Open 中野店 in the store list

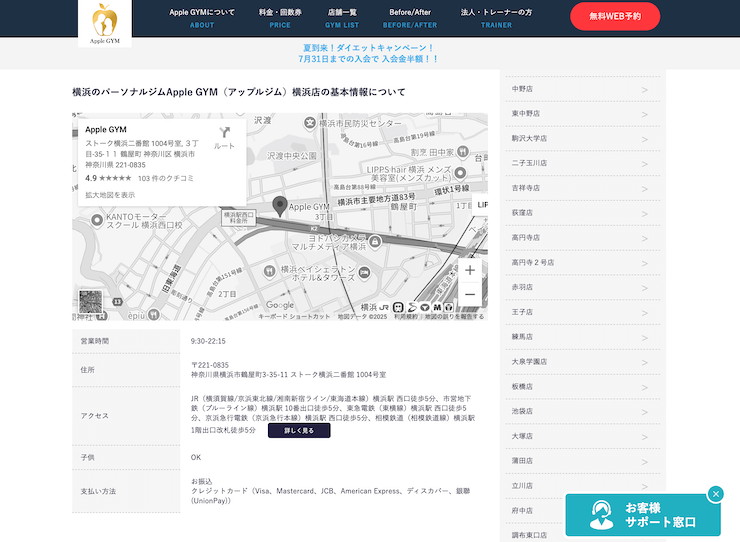[x=582, y=89]
